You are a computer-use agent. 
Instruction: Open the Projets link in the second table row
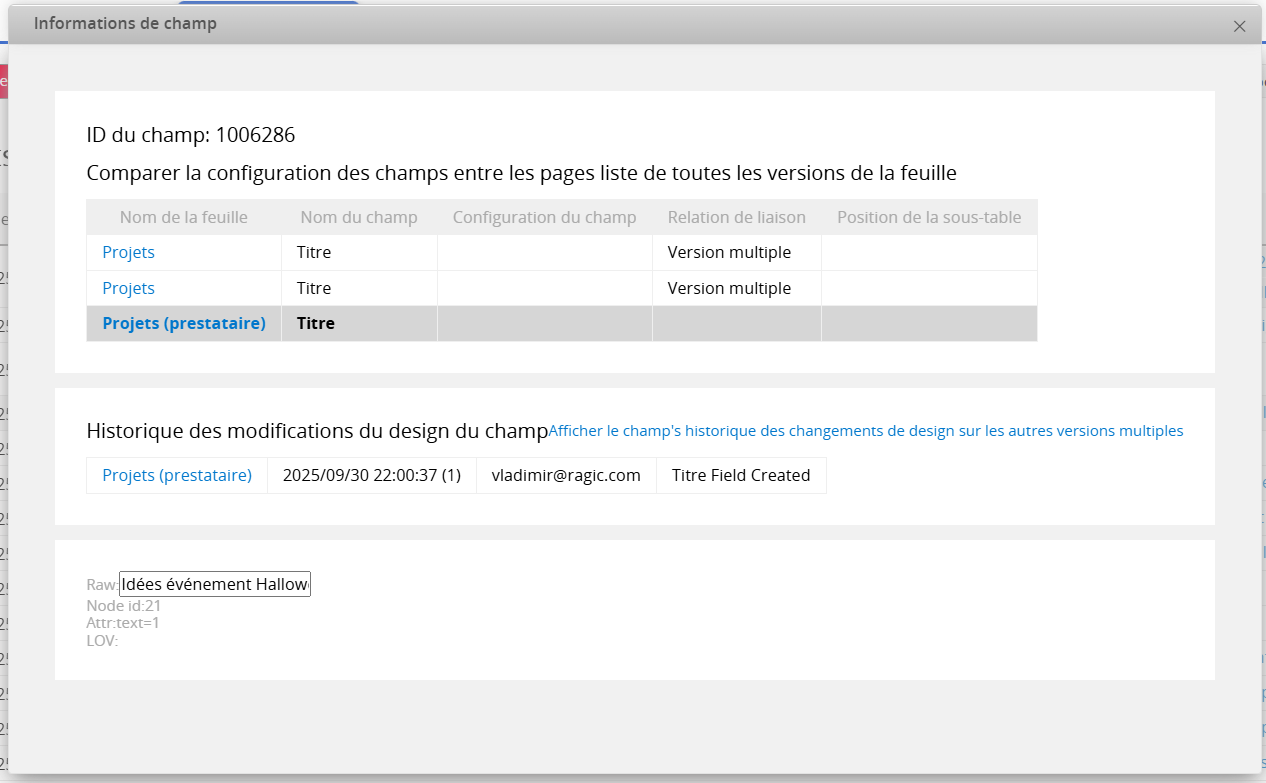point(128,288)
